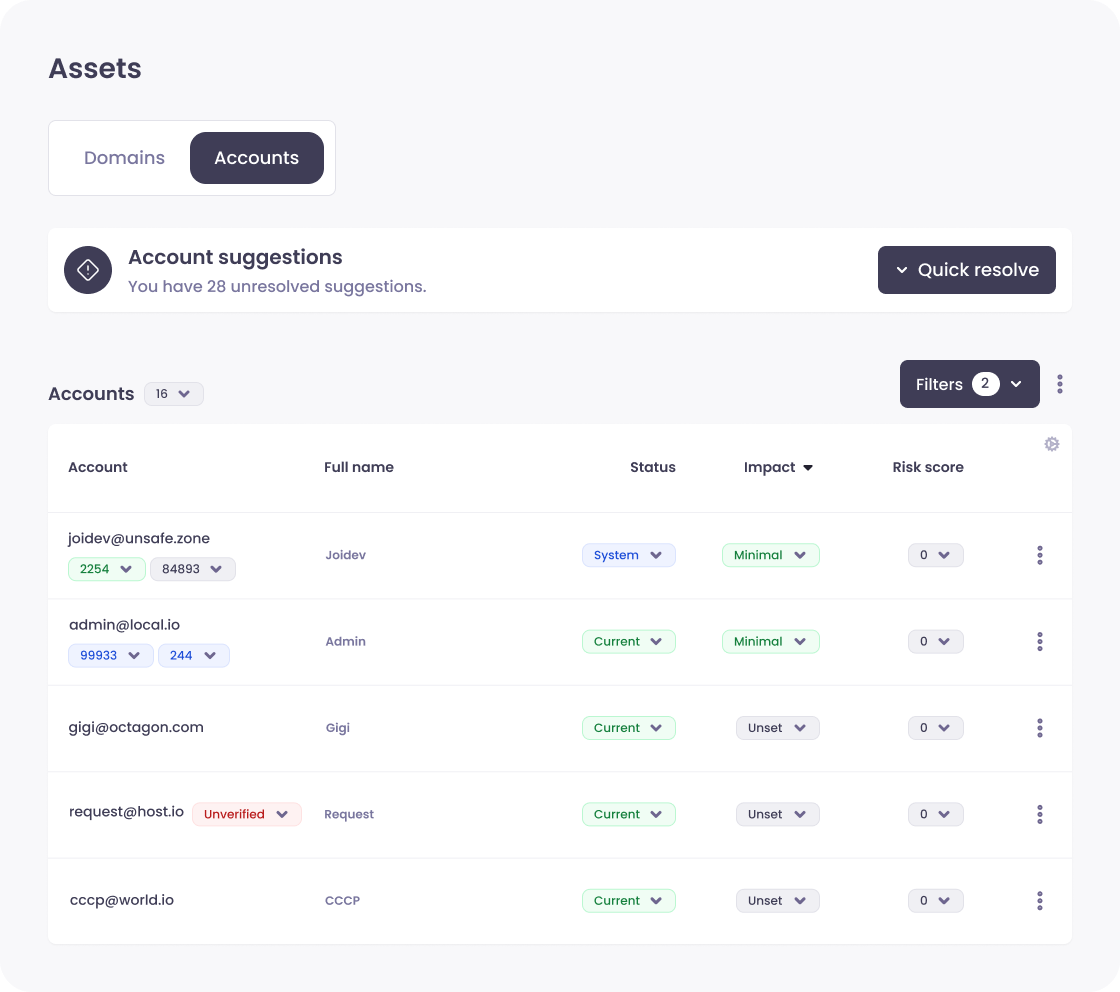
Task: Expand the 244 tag dropdown
Action: click(x=194, y=656)
